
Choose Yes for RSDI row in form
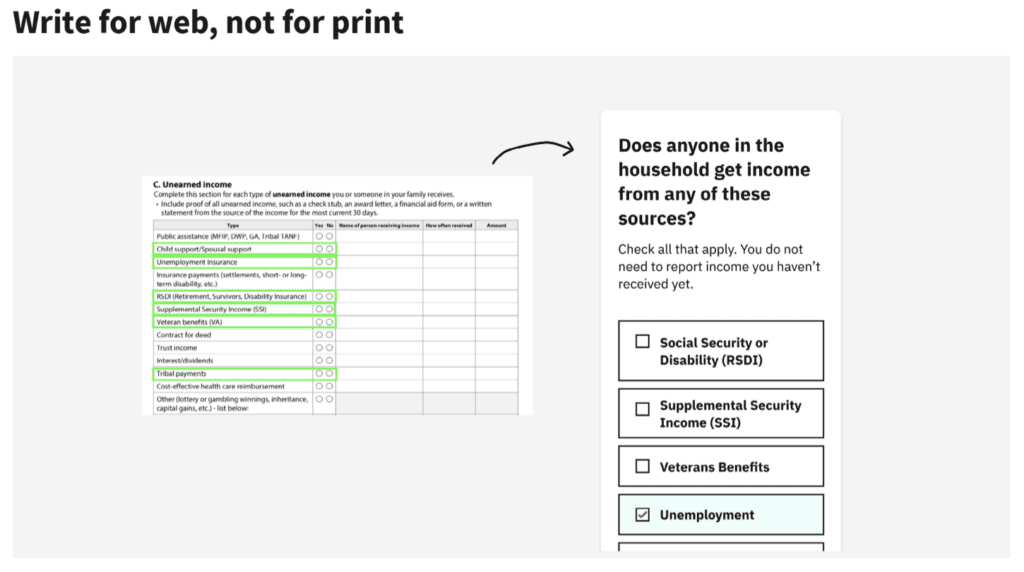319,296
